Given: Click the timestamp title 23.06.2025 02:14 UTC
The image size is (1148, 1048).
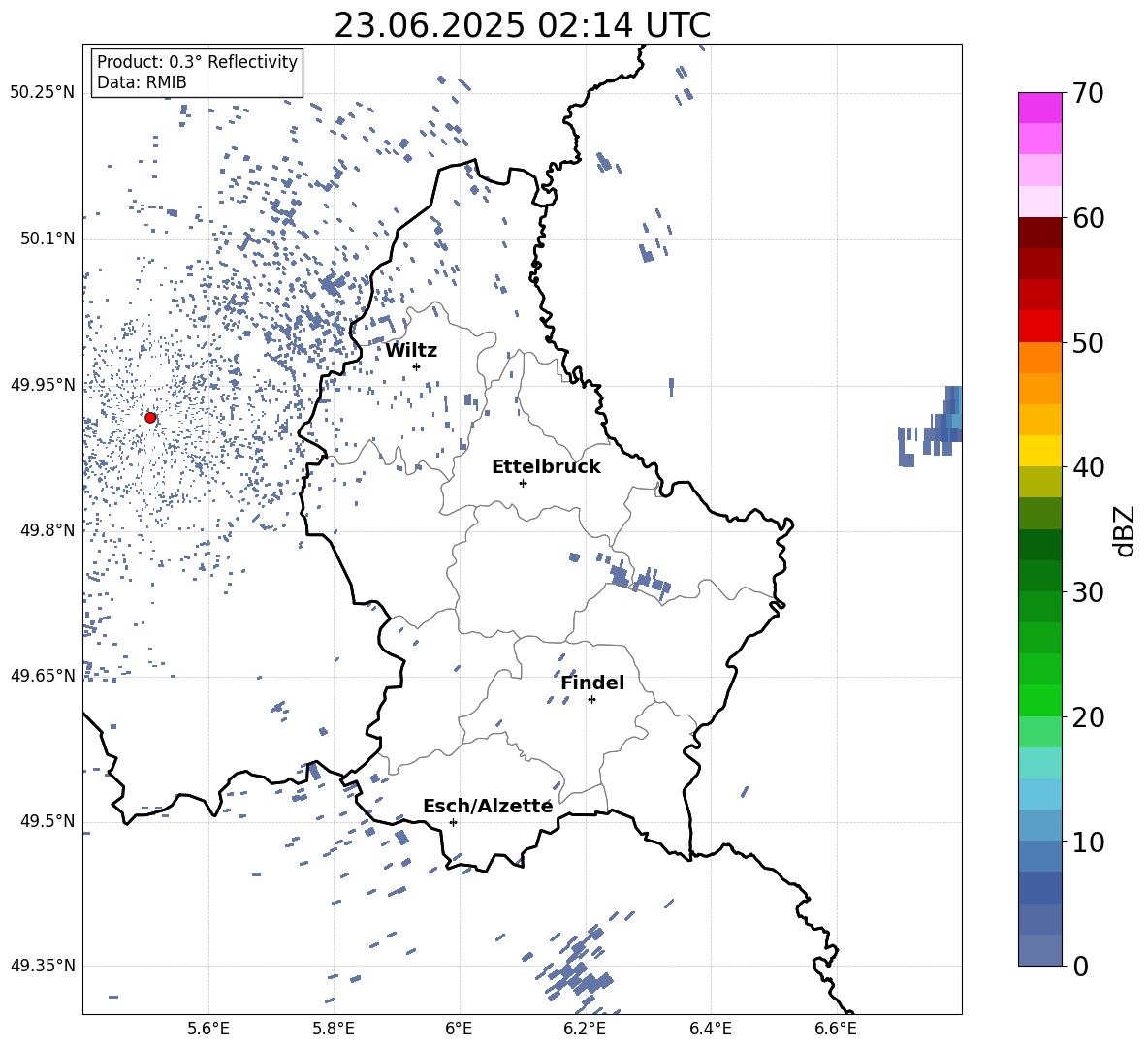Looking at the screenshot, I should (522, 25).
